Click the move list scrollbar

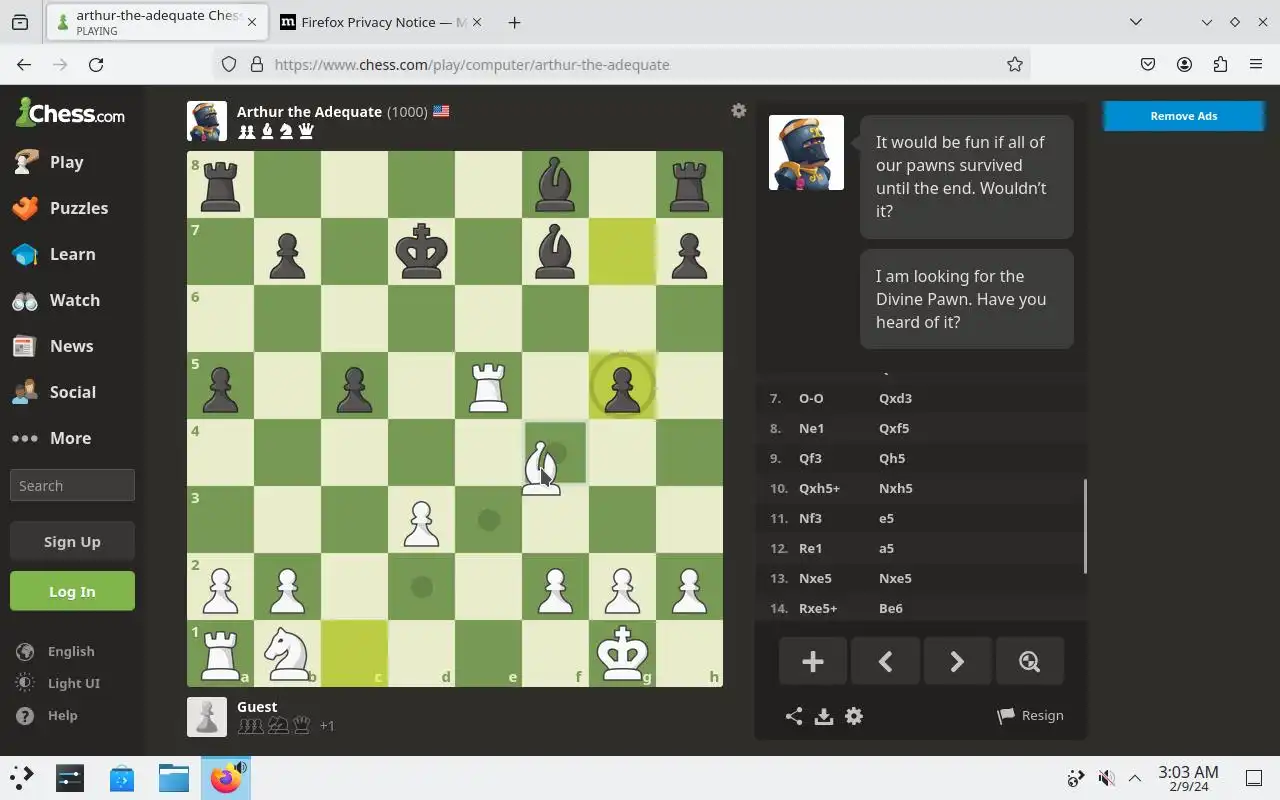click(1085, 526)
